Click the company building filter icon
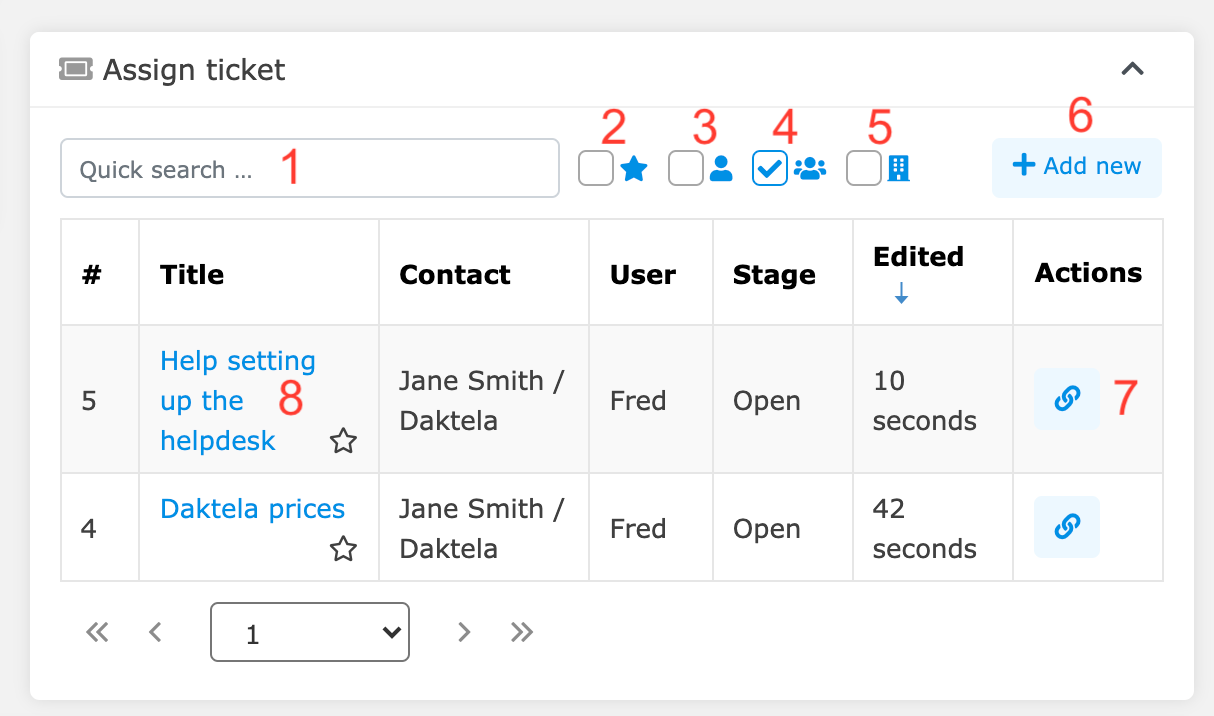The width and height of the screenshot is (1214, 716). tap(897, 168)
